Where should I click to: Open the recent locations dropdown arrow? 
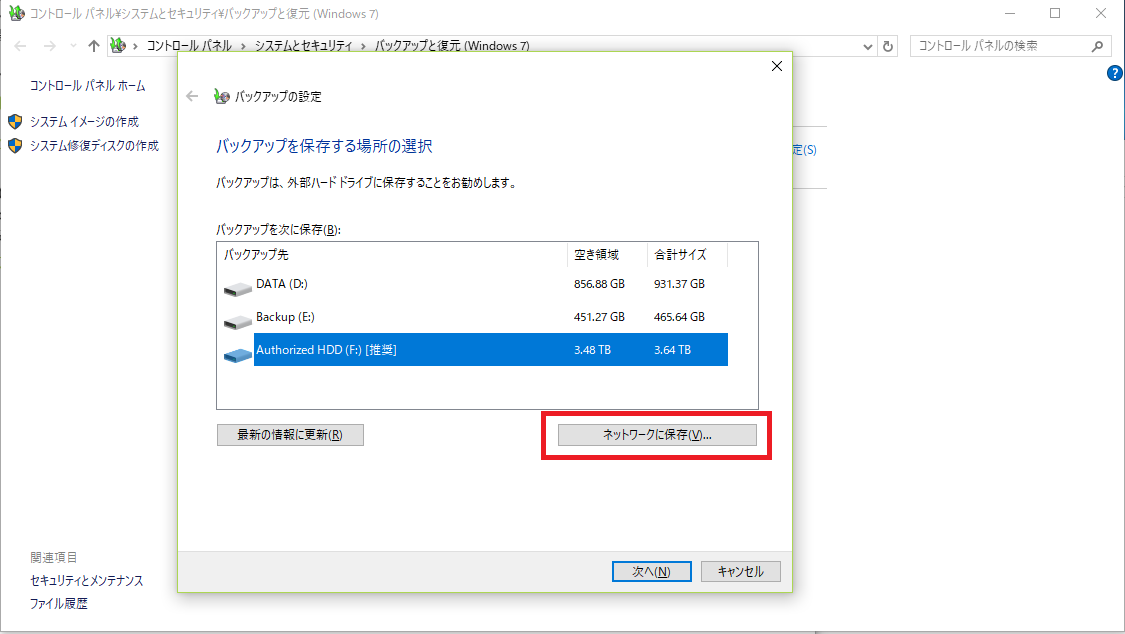(73, 46)
